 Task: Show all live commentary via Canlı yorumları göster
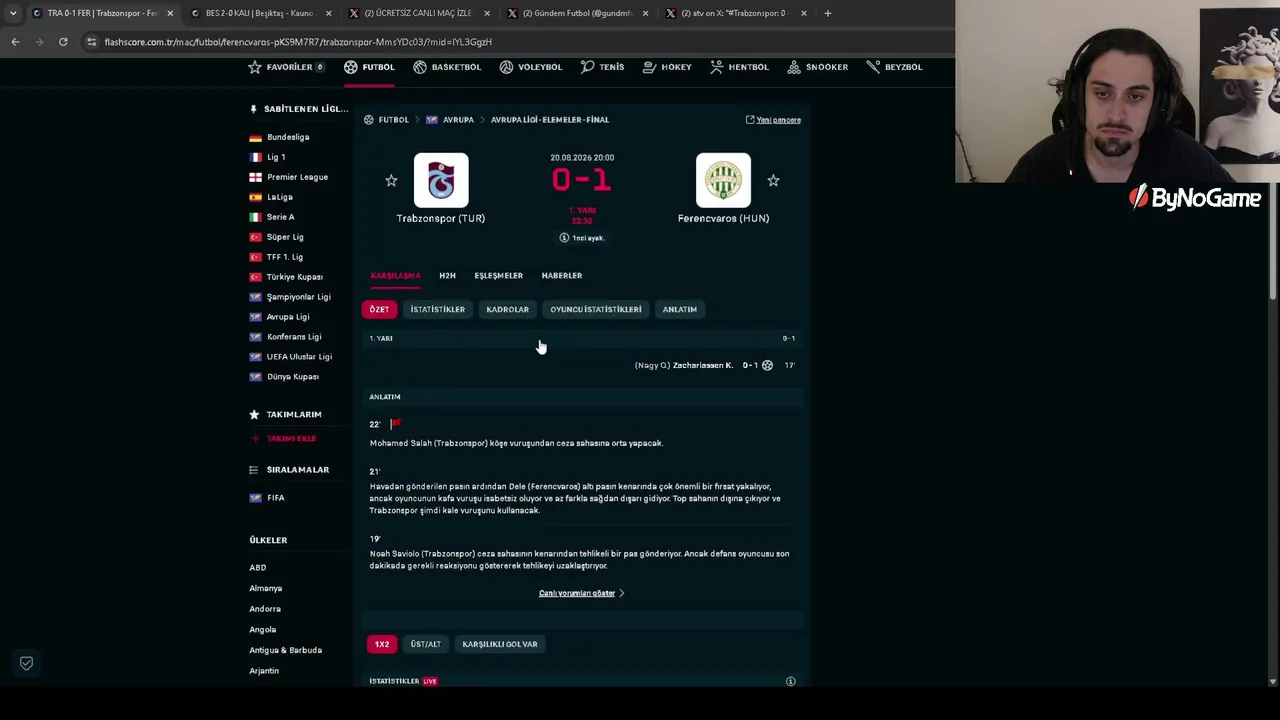(x=581, y=593)
